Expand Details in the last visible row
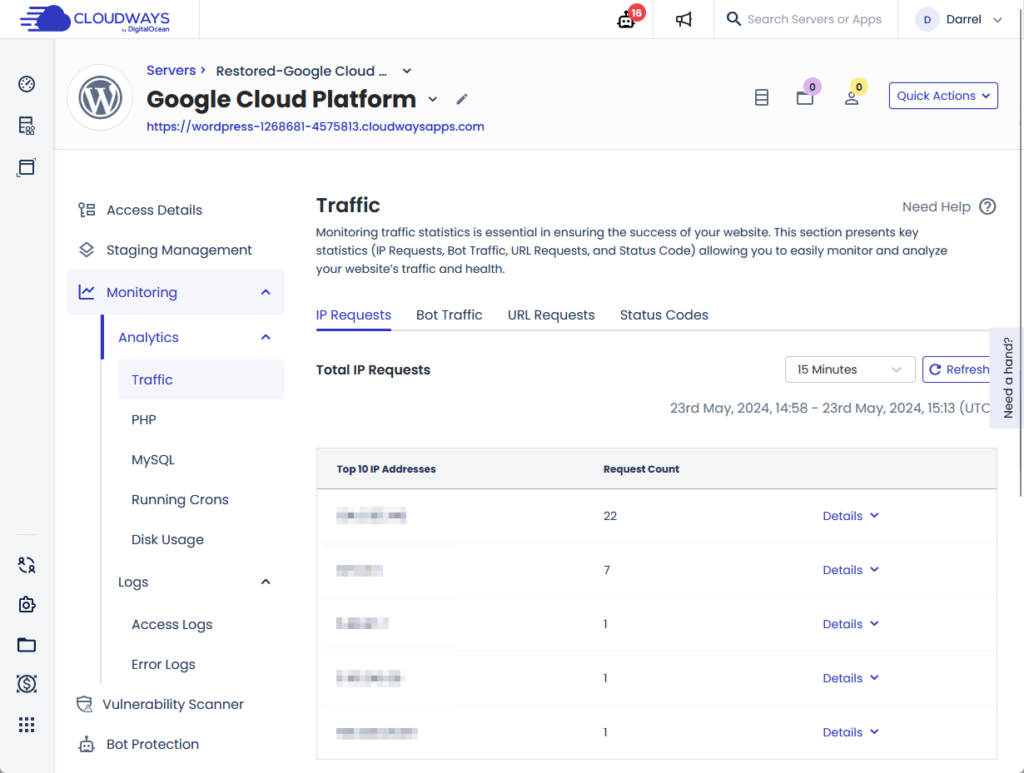Screen dimensions: 1024x773 pyautogui.click(x=851, y=733)
